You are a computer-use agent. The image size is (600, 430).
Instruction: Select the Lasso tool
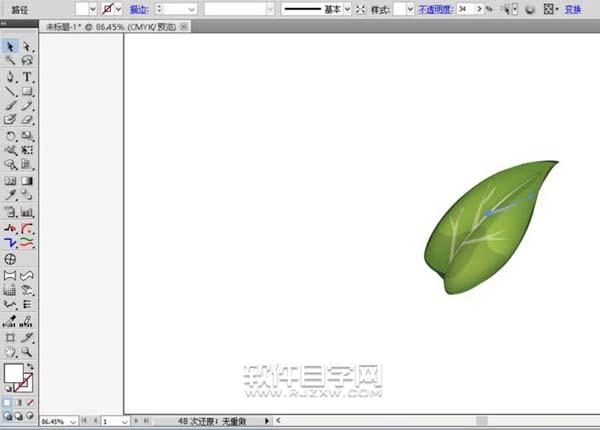(x=27, y=60)
